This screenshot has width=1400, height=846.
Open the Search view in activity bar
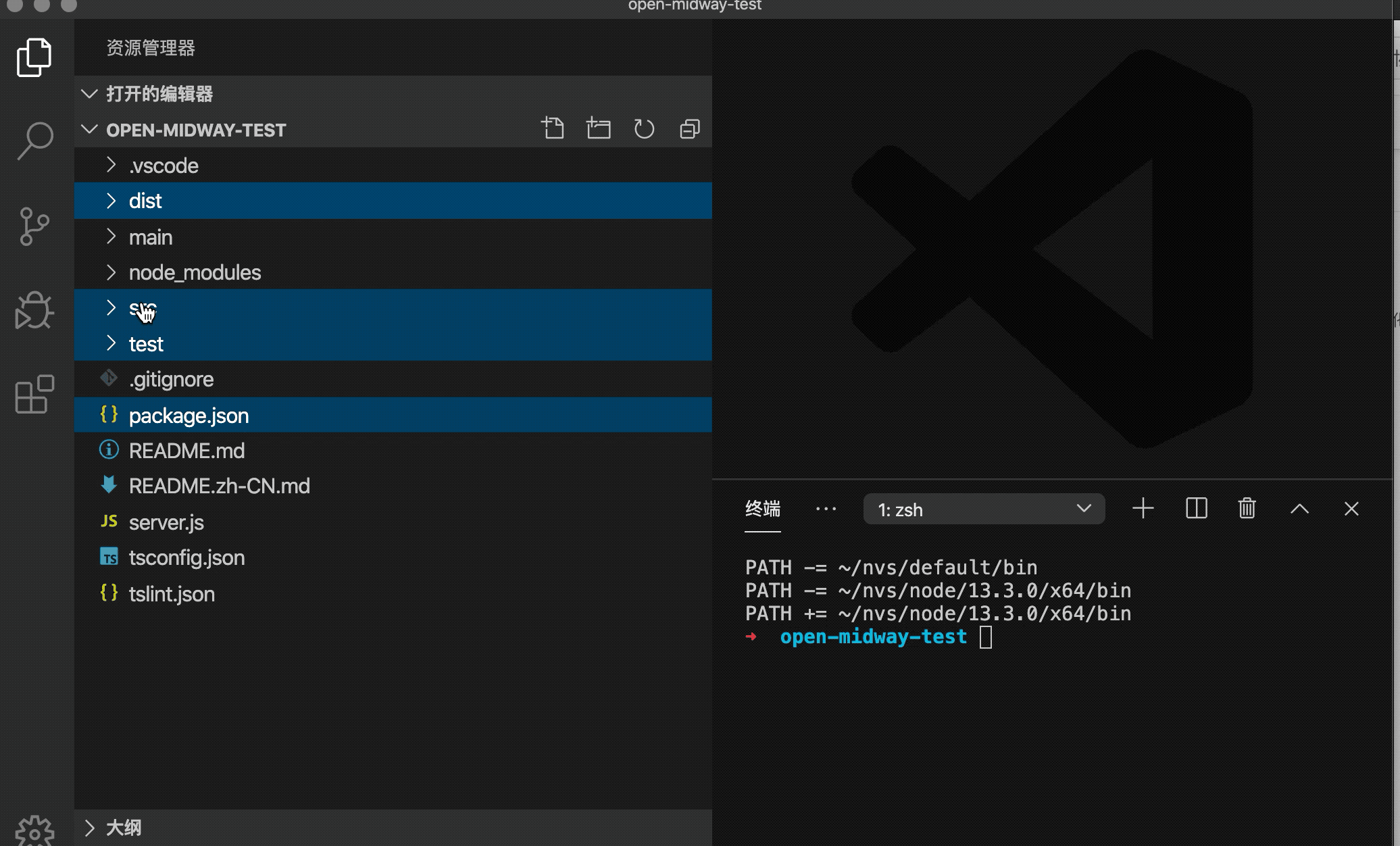click(x=34, y=141)
